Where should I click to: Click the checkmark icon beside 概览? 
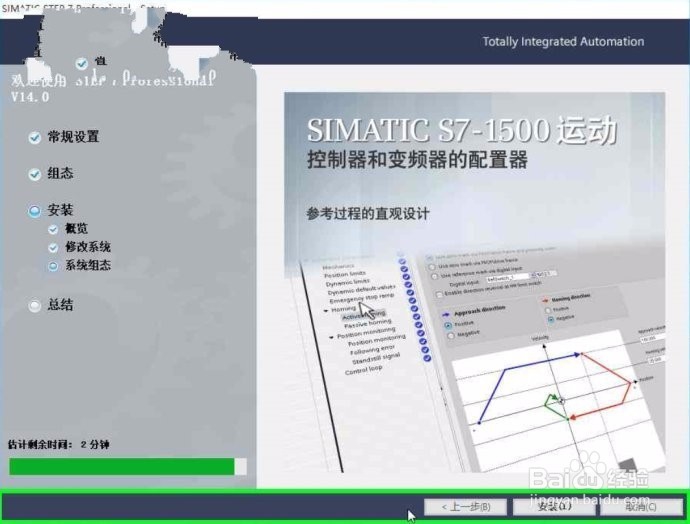pos(53,229)
